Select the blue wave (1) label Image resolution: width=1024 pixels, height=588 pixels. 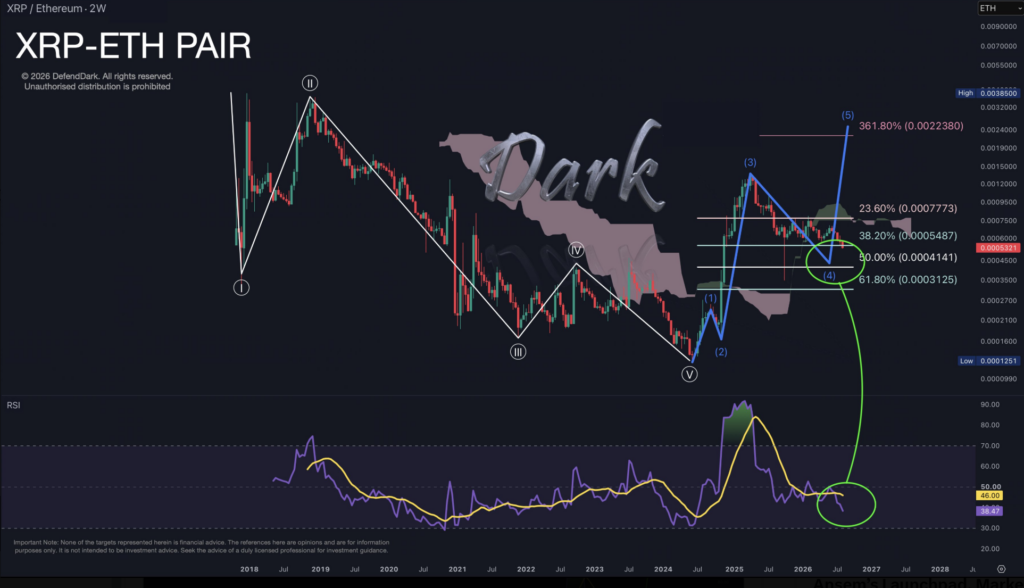click(x=711, y=299)
